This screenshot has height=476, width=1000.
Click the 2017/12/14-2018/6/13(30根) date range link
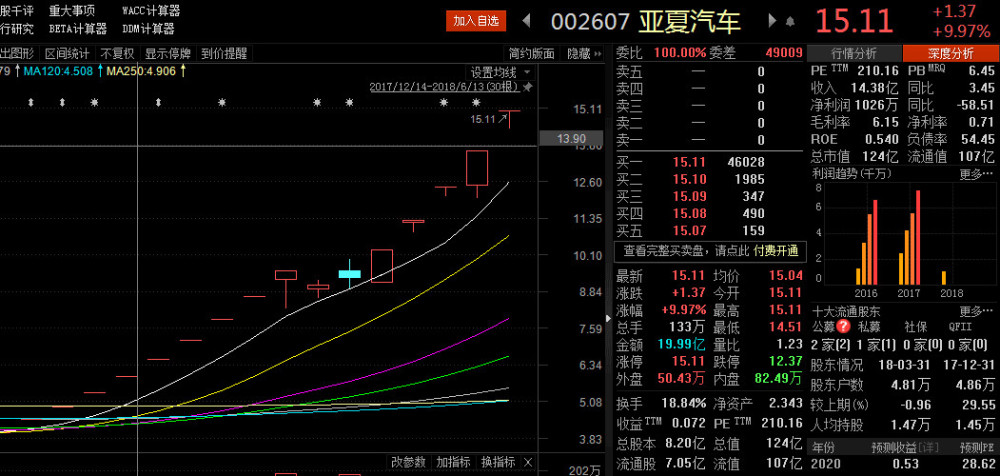point(445,87)
